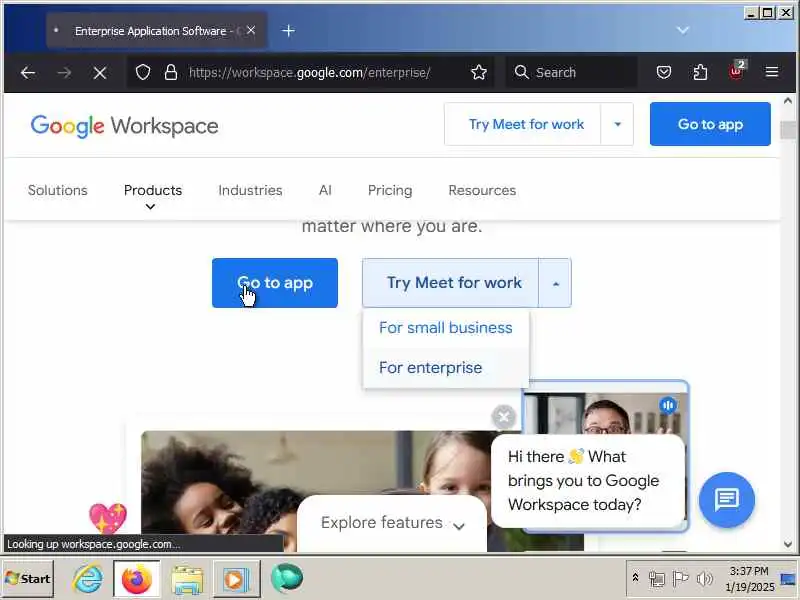
Task: Click the page scrollbar up arrow
Action: 788,101
